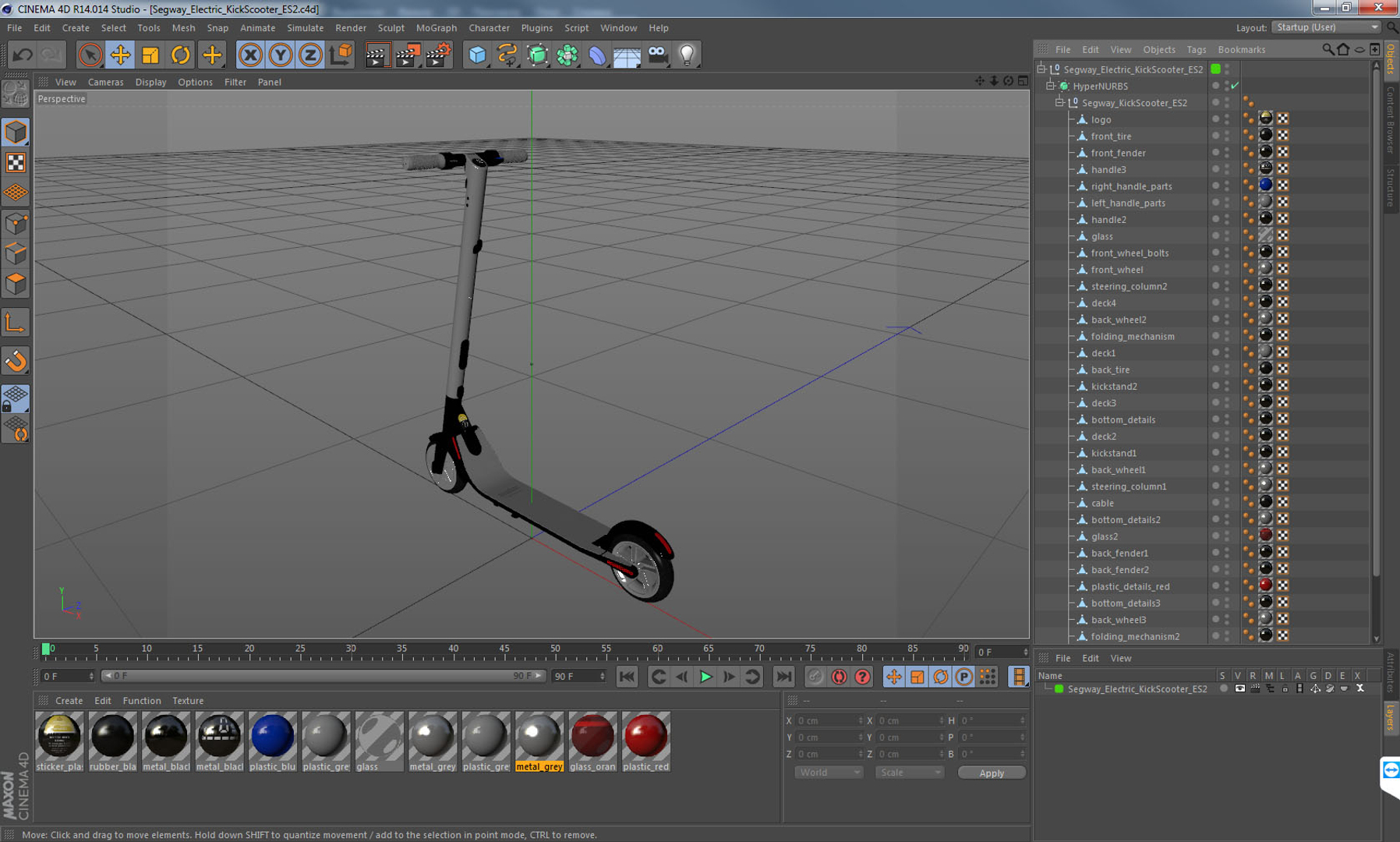Screen dimensions: 1400x842
Task: Open the World coordinate system dropdown
Action: (x=828, y=773)
